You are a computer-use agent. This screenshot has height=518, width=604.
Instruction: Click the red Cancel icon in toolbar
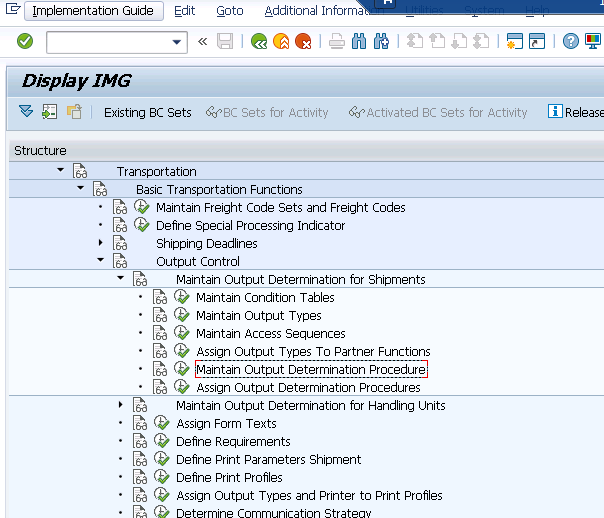tap(303, 41)
